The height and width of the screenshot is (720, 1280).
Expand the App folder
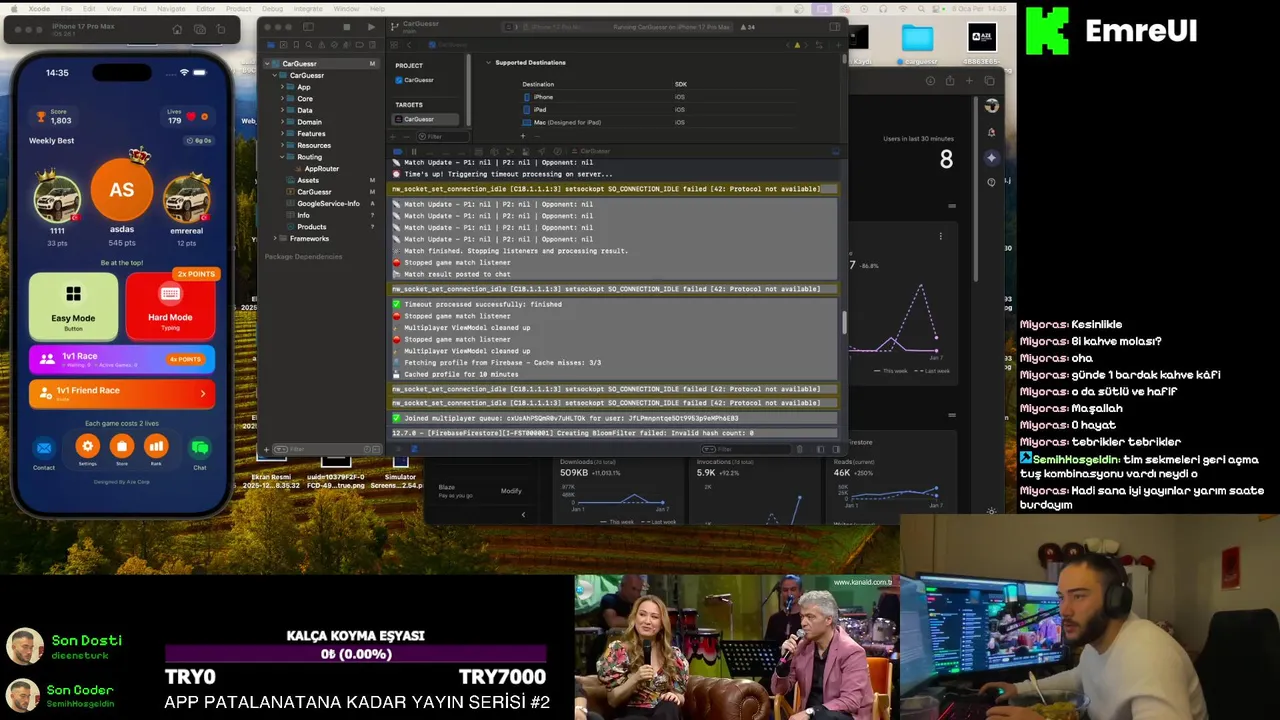282,87
